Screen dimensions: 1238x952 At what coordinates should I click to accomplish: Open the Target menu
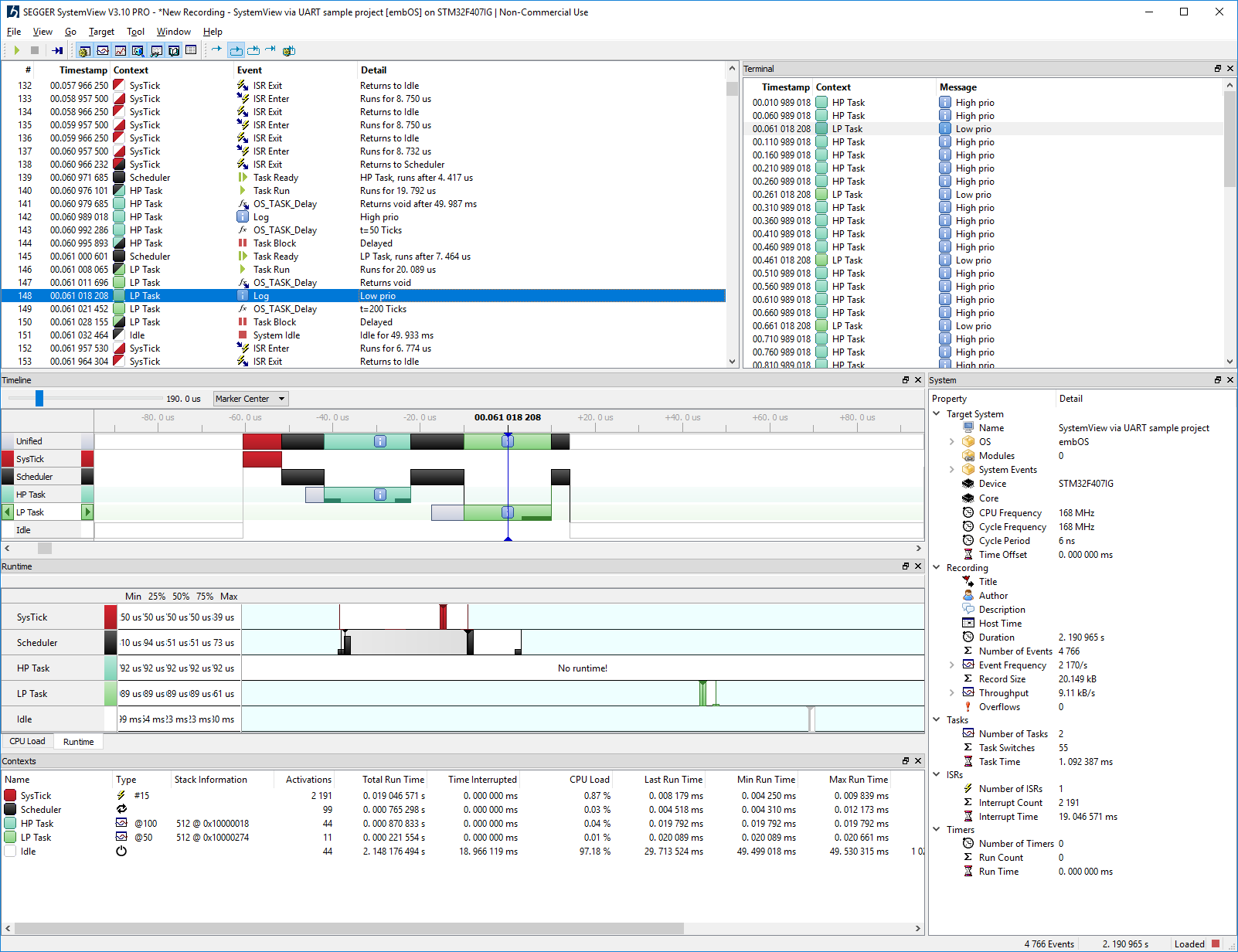(x=101, y=32)
